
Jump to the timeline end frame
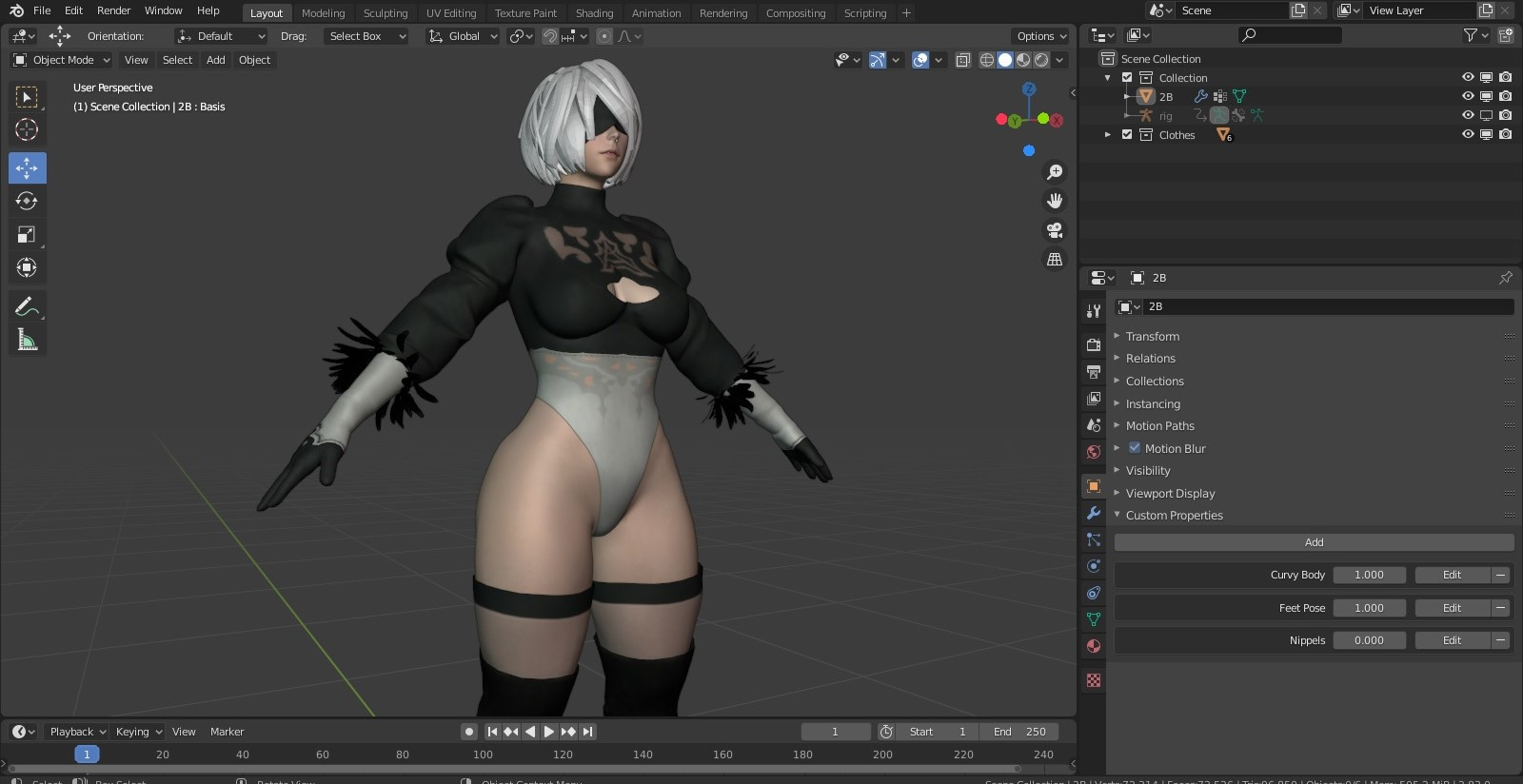tap(588, 732)
